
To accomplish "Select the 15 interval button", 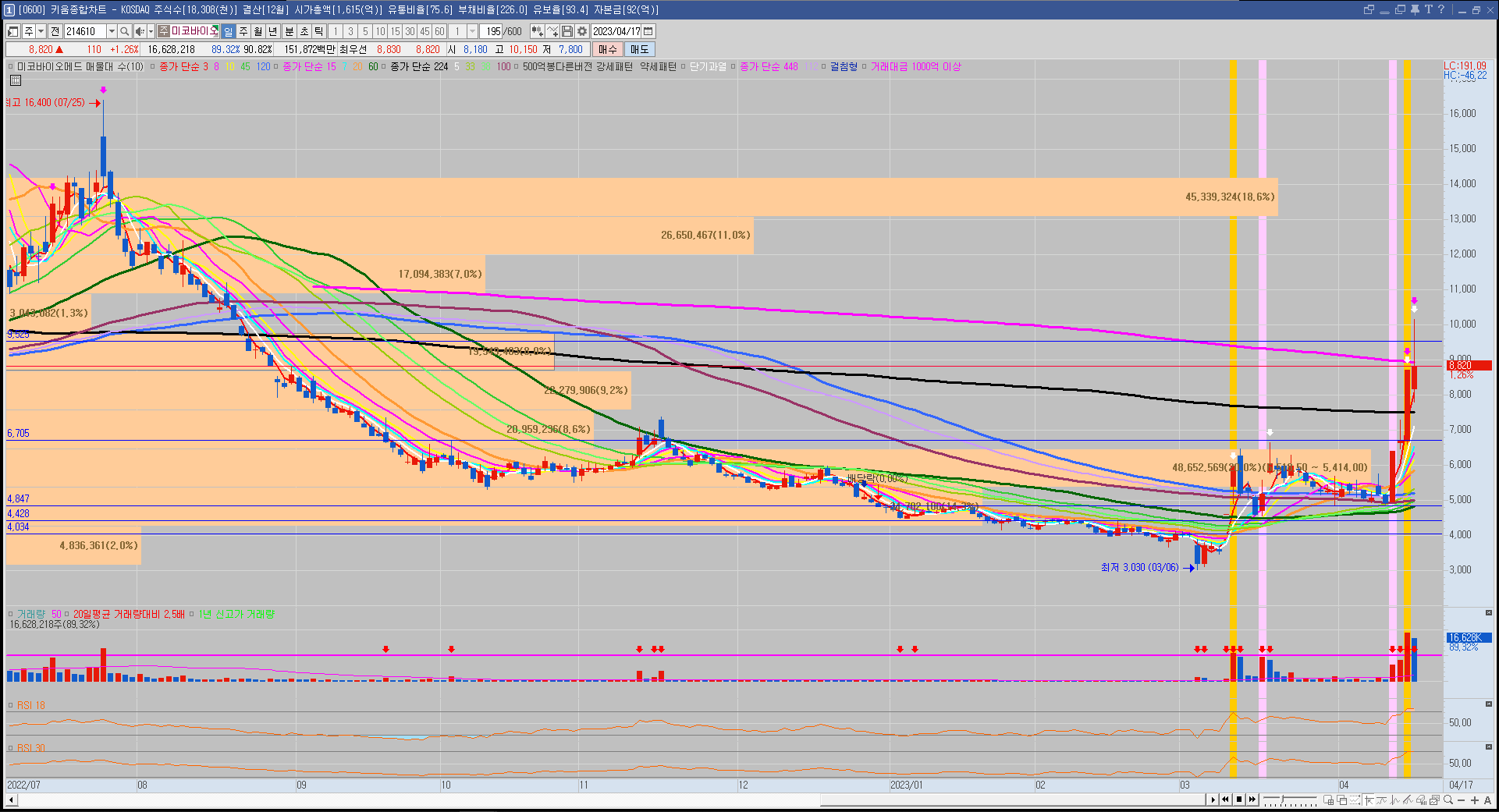I will pyautogui.click(x=395, y=31).
